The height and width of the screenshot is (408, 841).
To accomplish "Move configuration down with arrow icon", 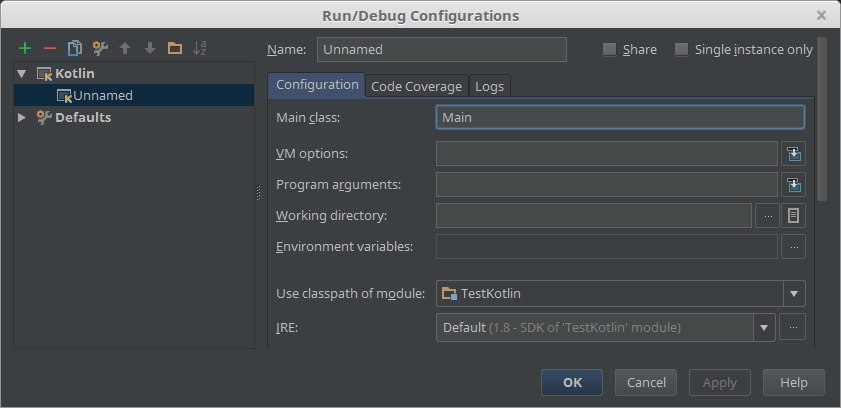I will pyautogui.click(x=150, y=49).
